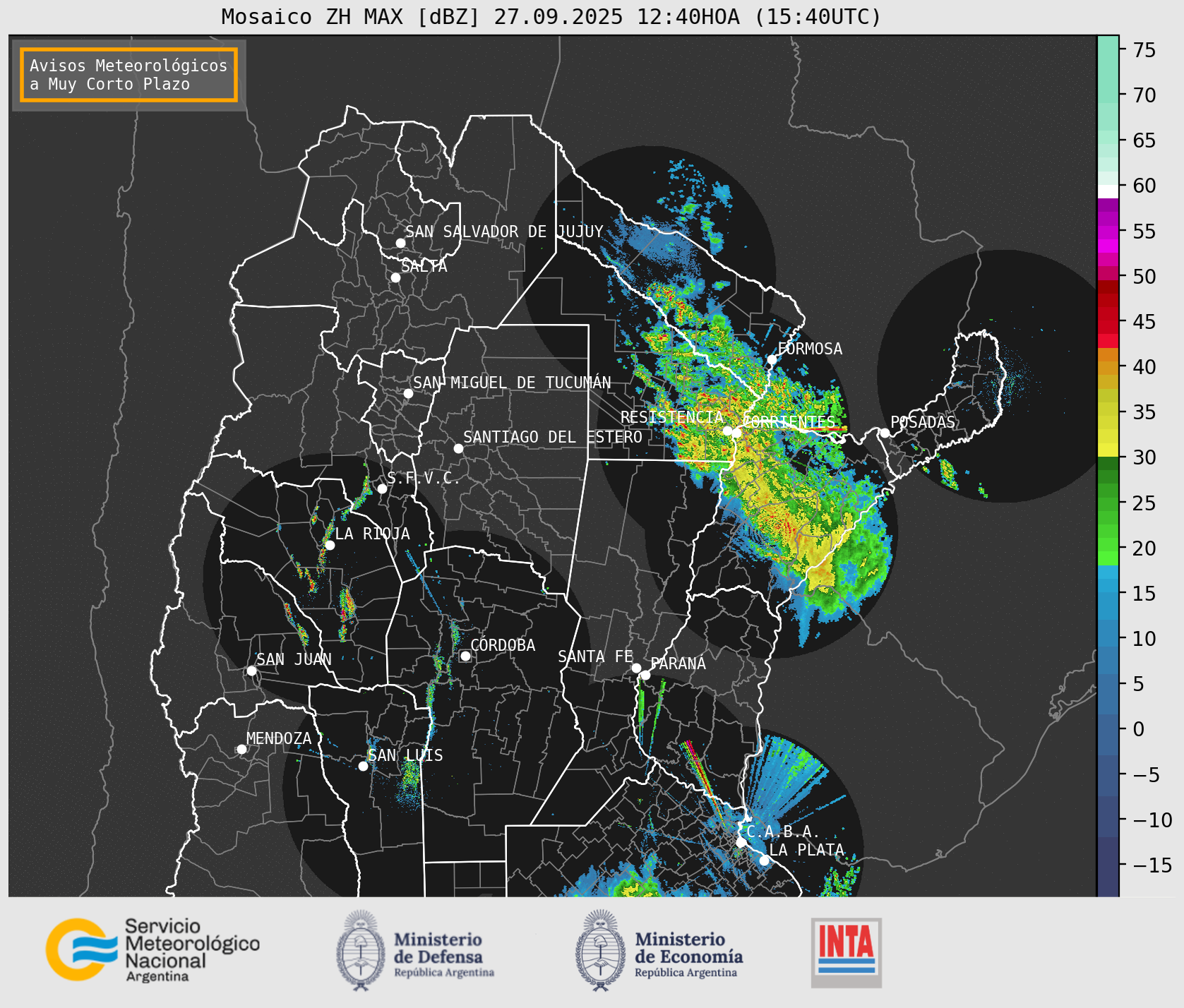Select the Córdoba city marker
This screenshot has height=1008, width=1184.
(465, 656)
